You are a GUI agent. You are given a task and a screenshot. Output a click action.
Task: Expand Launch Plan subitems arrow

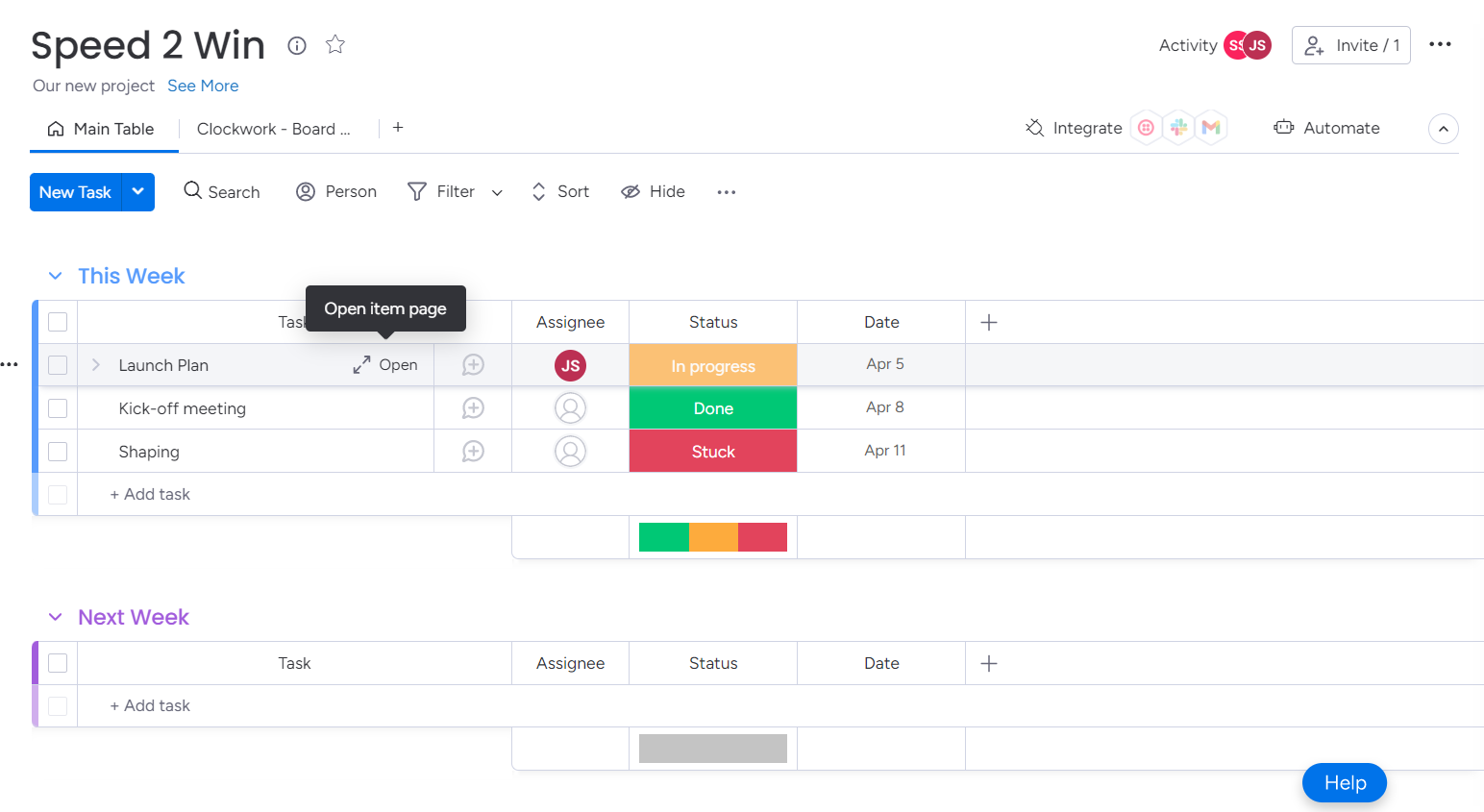(96, 365)
